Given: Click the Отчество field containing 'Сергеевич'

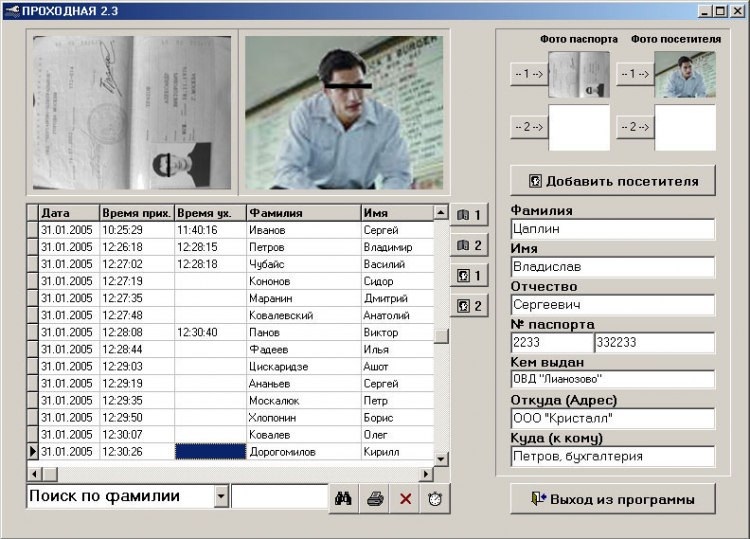Looking at the screenshot, I should click(613, 305).
